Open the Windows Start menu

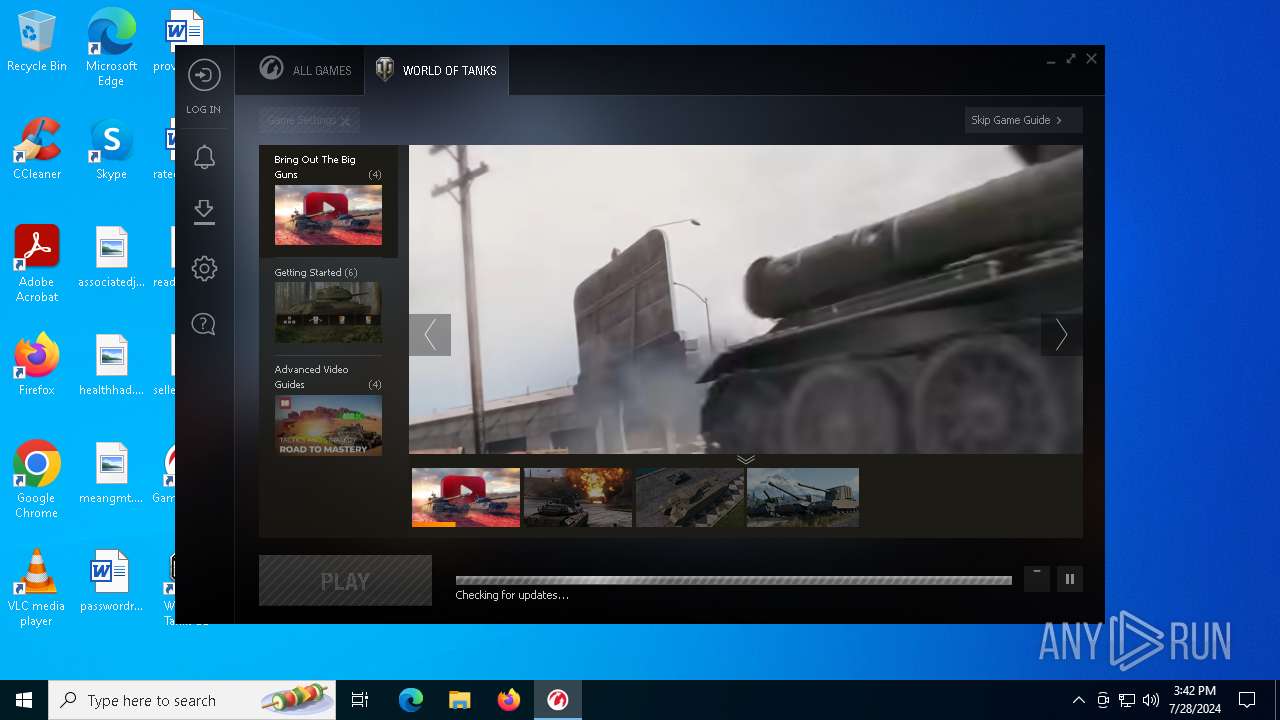point(24,700)
